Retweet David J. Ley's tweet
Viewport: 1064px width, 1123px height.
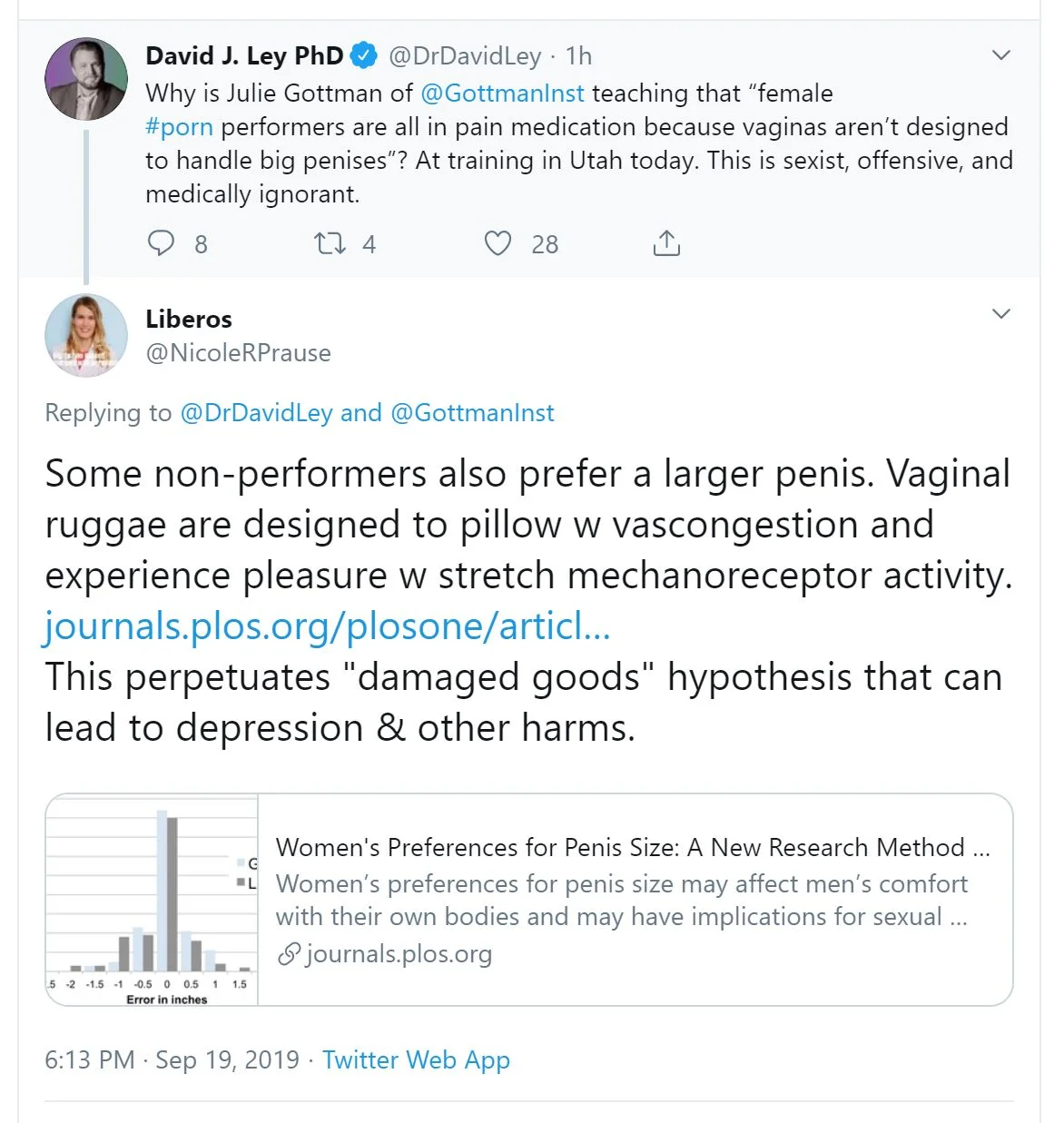click(330, 243)
